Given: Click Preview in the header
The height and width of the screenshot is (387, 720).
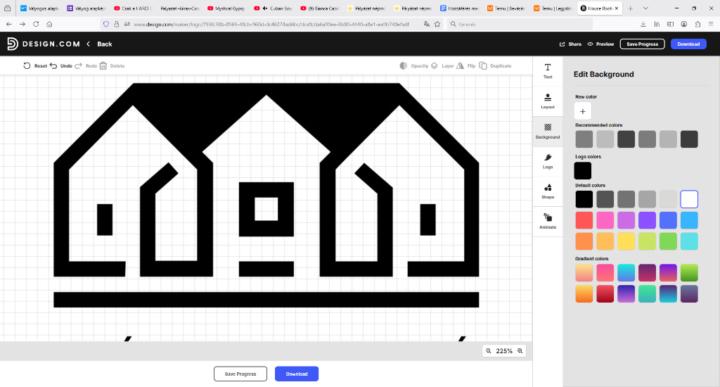Looking at the screenshot, I should (601, 44).
